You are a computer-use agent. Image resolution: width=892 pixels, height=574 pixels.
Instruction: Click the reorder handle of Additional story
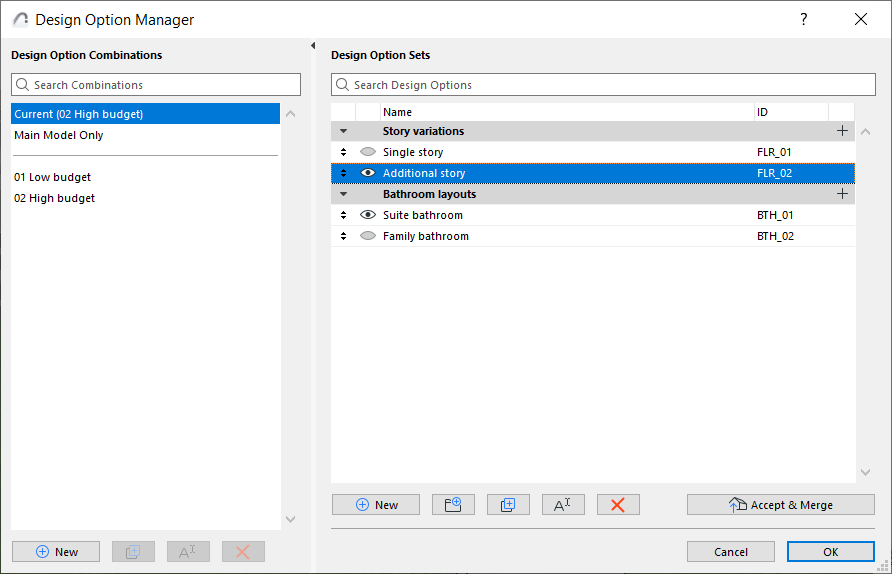(x=343, y=173)
